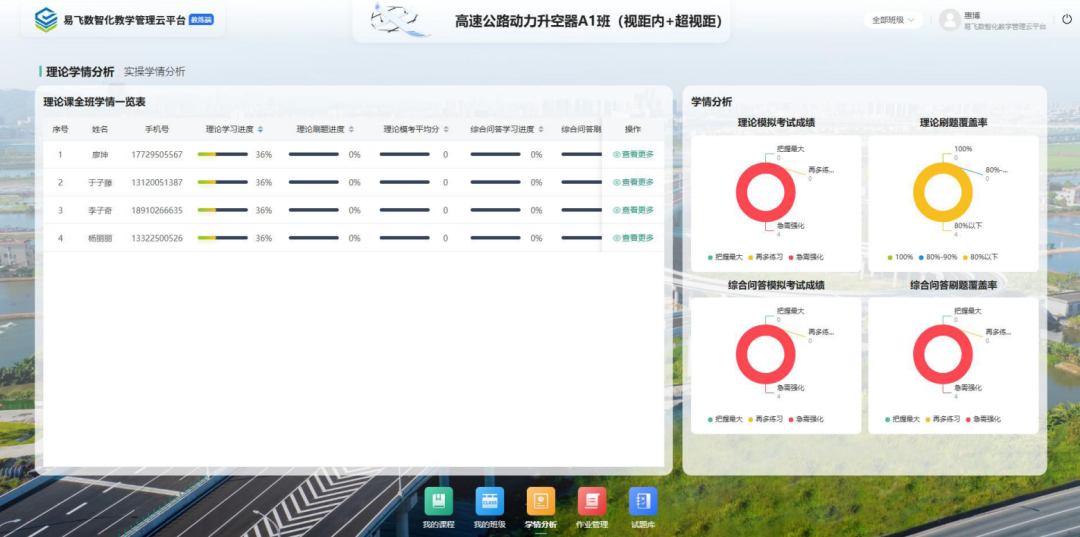
Task: Click the red donut in 综合问答模拟考试成绩 chart
Action: click(x=742, y=354)
